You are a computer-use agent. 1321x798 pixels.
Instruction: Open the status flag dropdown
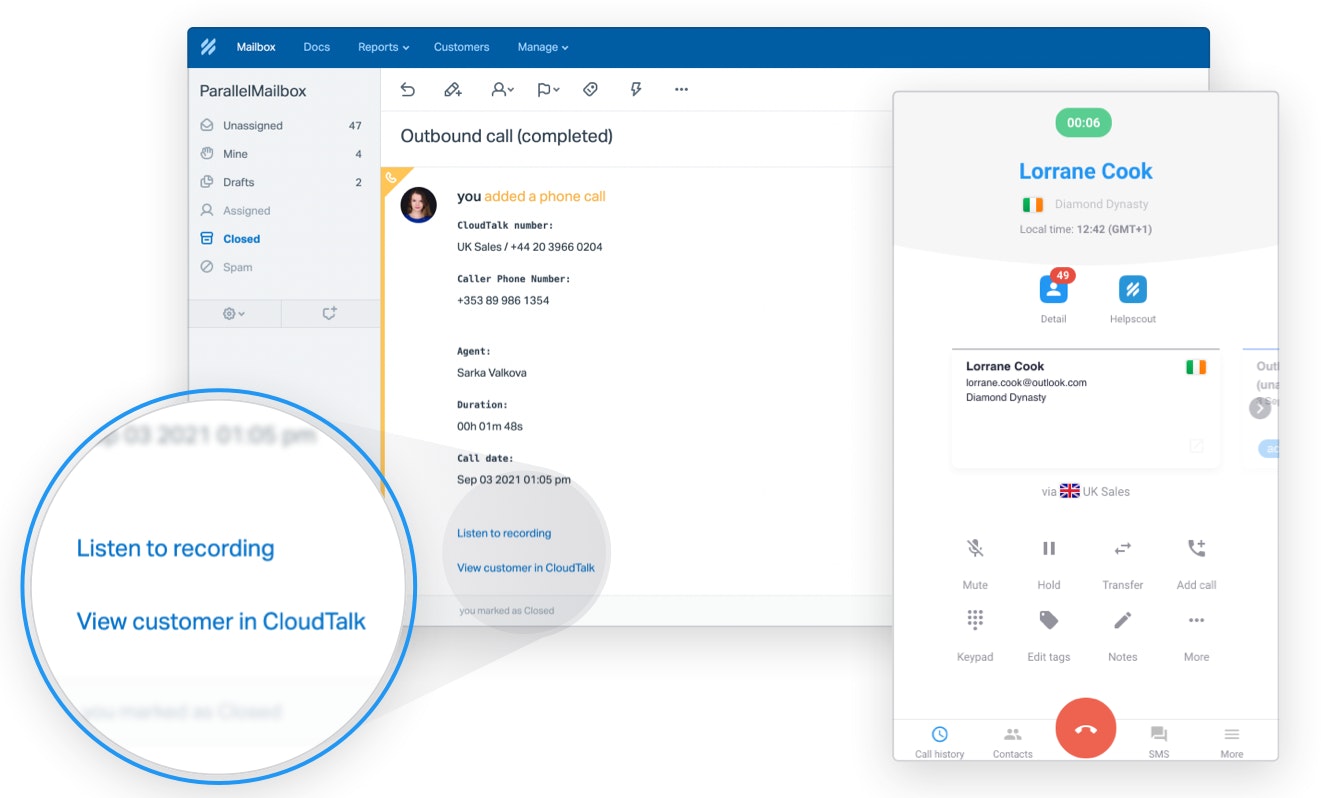[548, 89]
